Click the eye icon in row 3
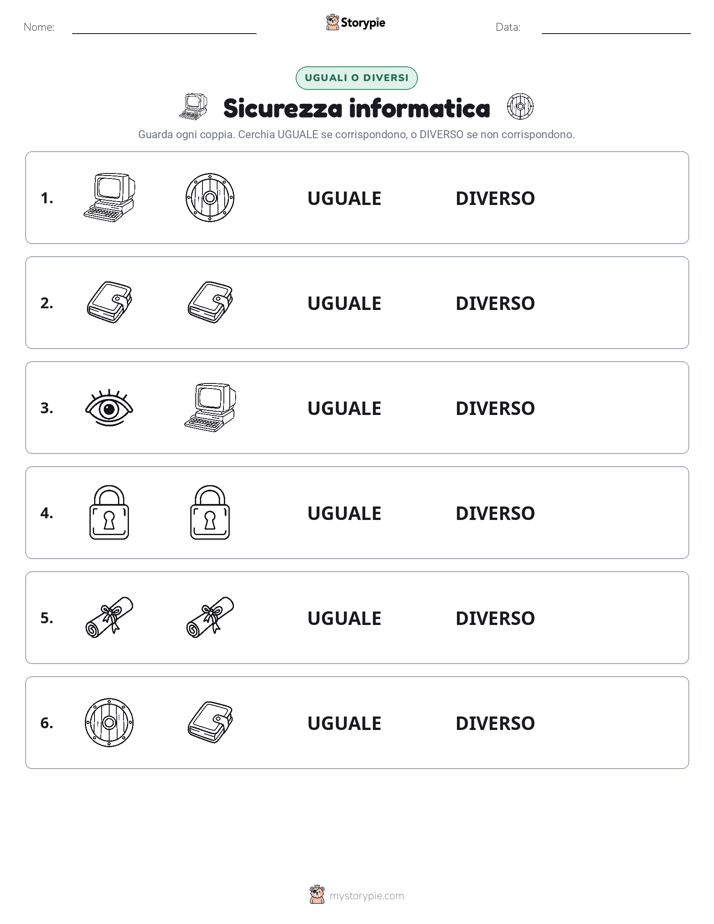 click(109, 407)
